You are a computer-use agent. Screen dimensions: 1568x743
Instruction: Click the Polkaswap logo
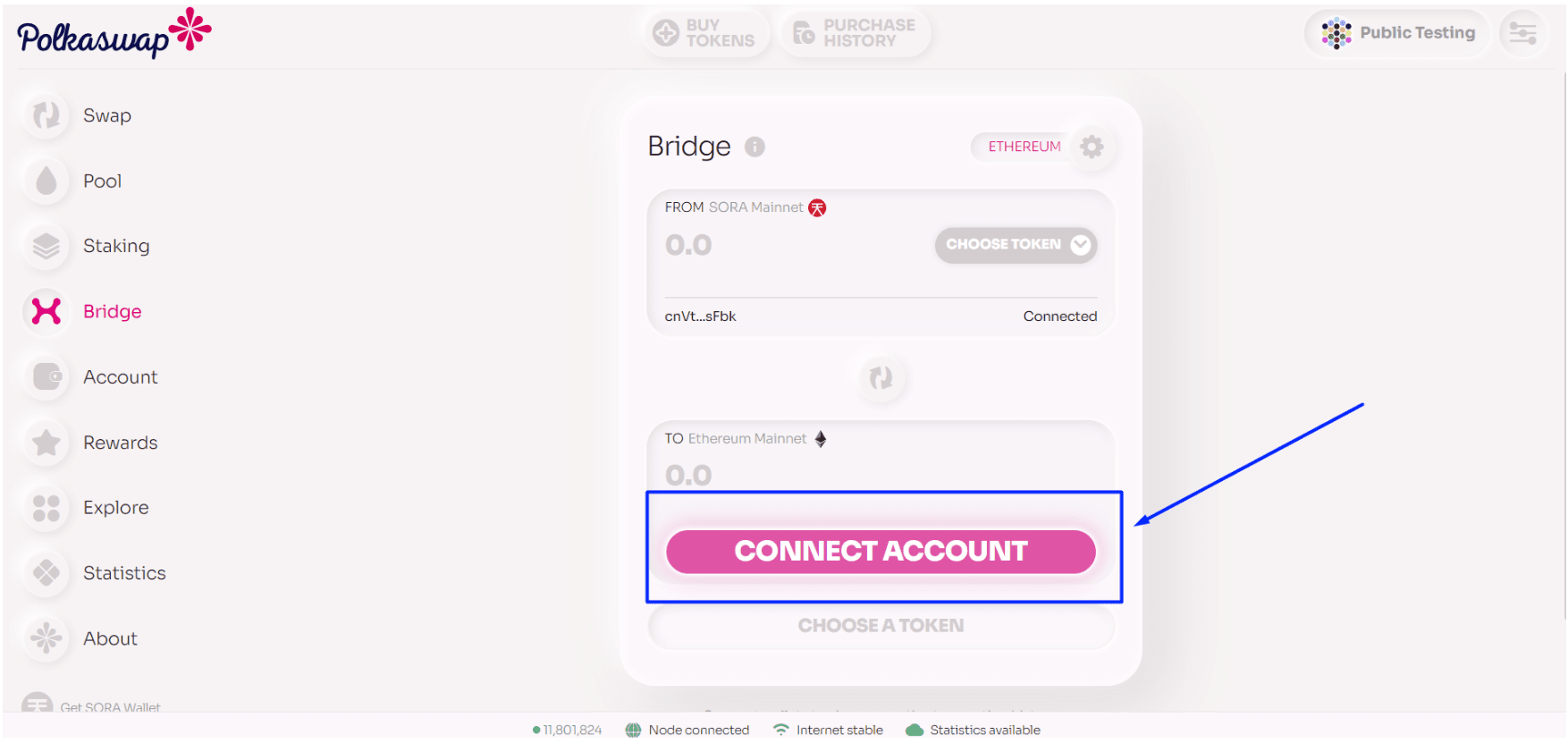point(114,34)
